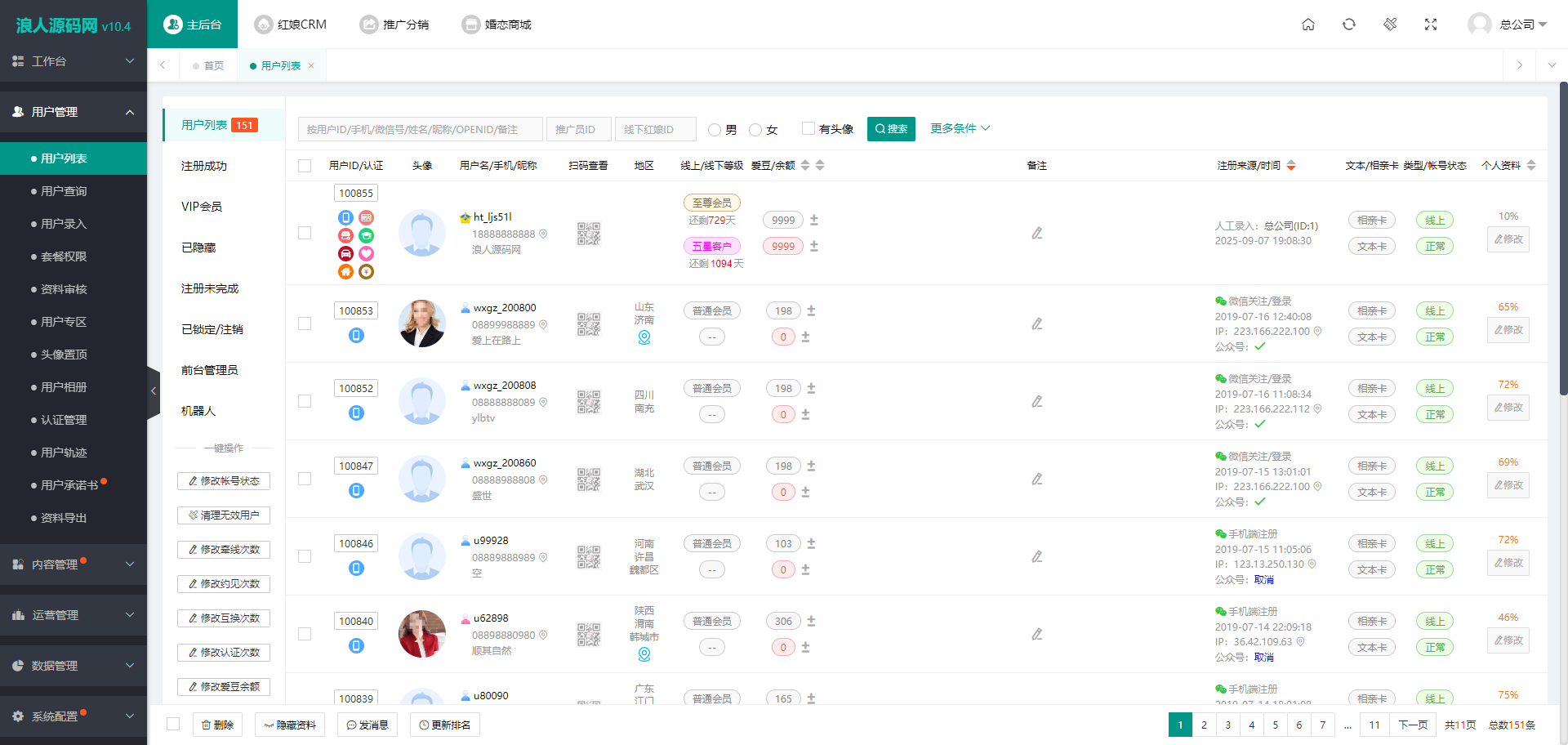Expand 更多条件 search options
Screen dimensions: 1568x745
tap(960, 128)
